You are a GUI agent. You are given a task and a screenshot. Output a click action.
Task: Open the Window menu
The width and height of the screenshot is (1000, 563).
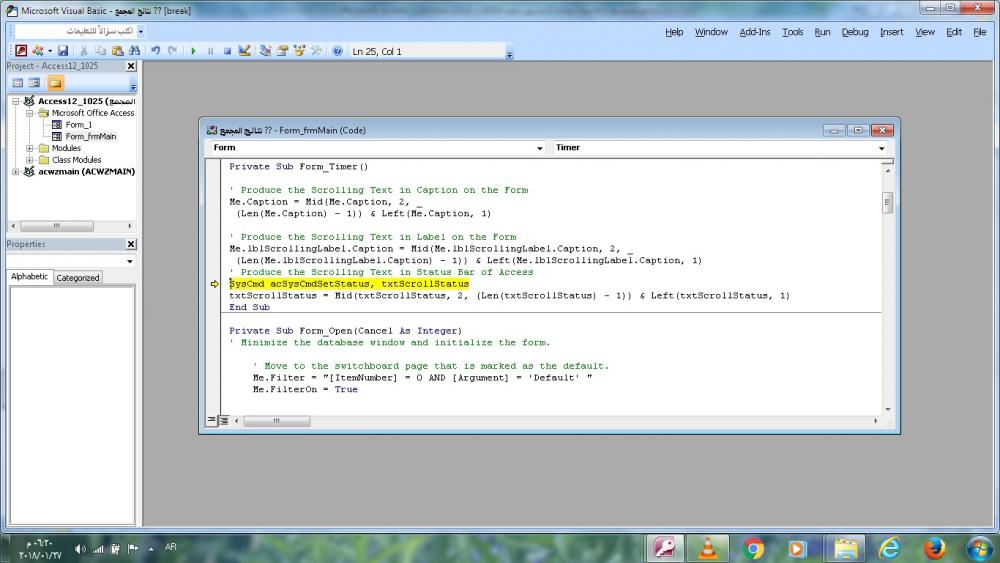[x=711, y=32]
